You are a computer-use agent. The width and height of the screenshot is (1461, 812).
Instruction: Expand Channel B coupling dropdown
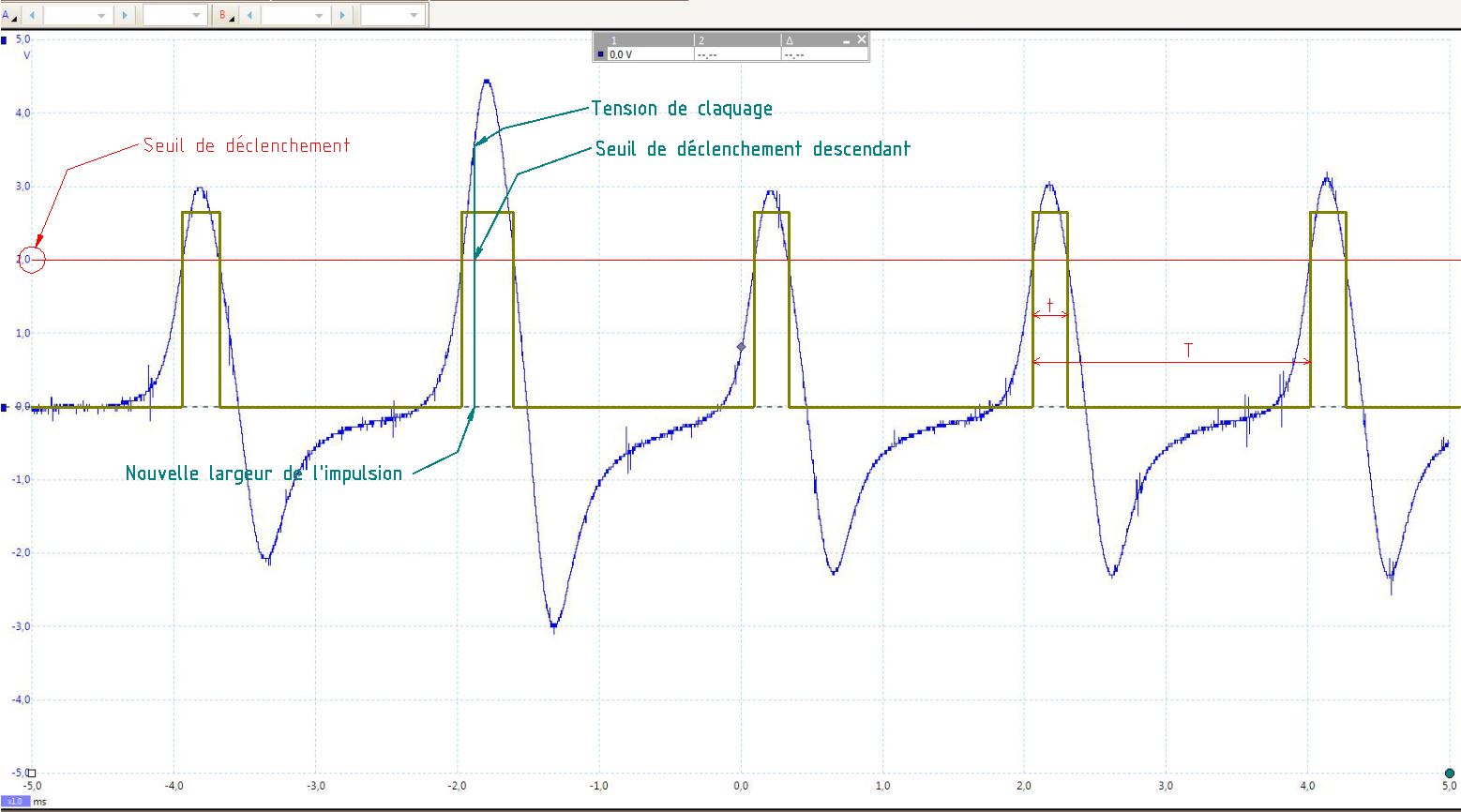tap(414, 15)
